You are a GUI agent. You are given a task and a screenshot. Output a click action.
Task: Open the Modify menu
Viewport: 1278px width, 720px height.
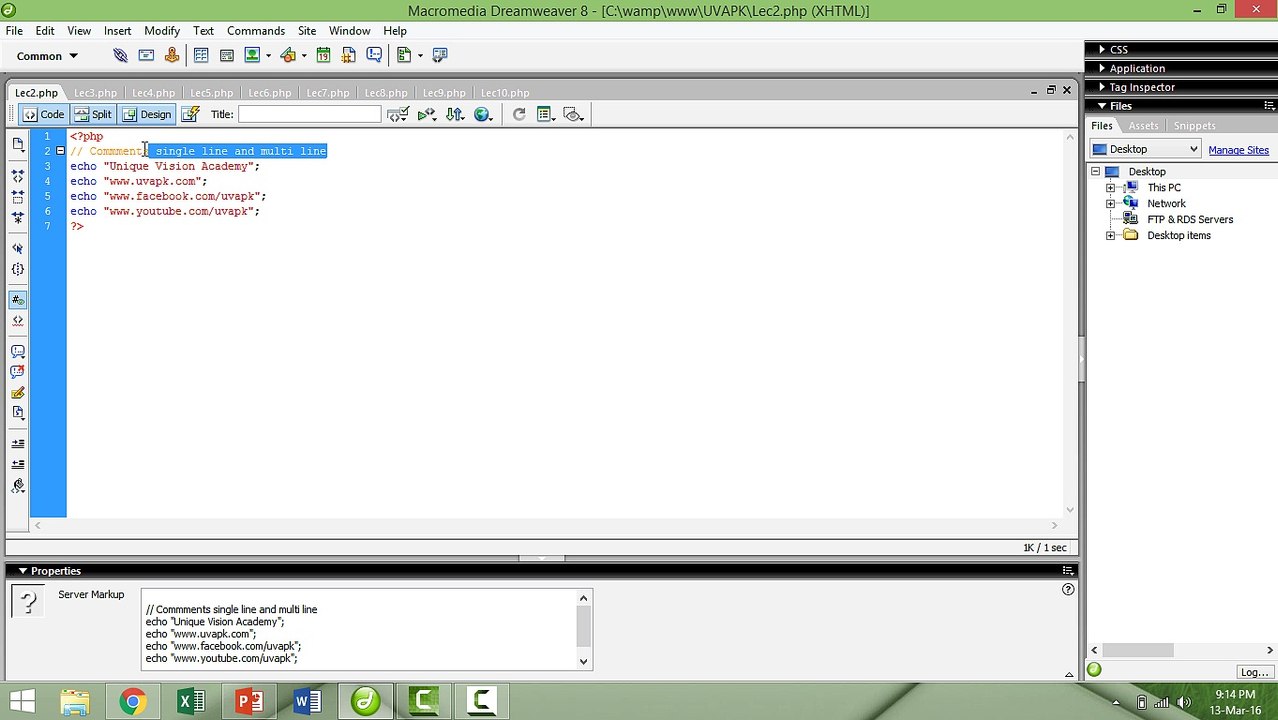click(162, 31)
